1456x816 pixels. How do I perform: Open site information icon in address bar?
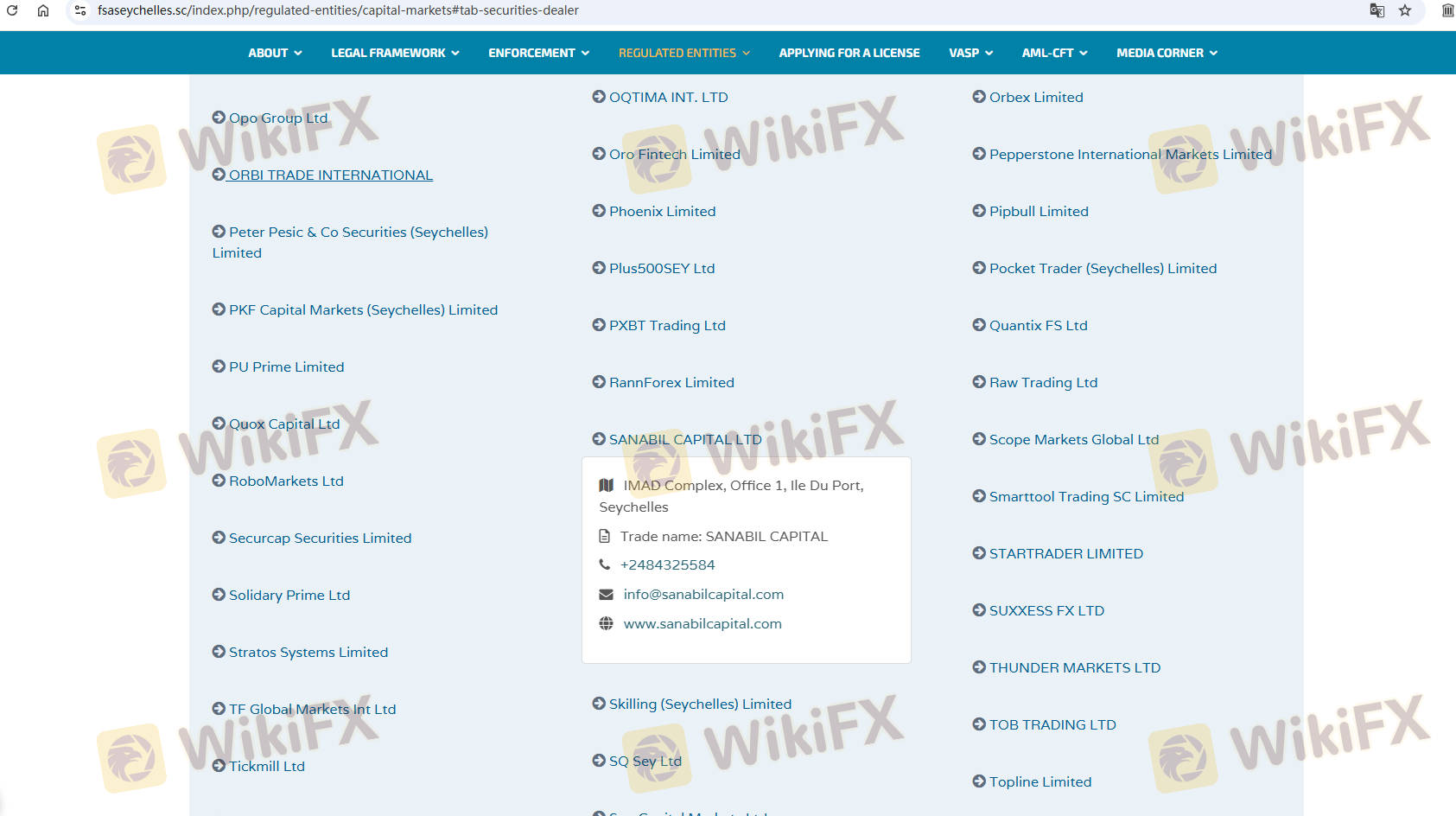click(x=80, y=10)
